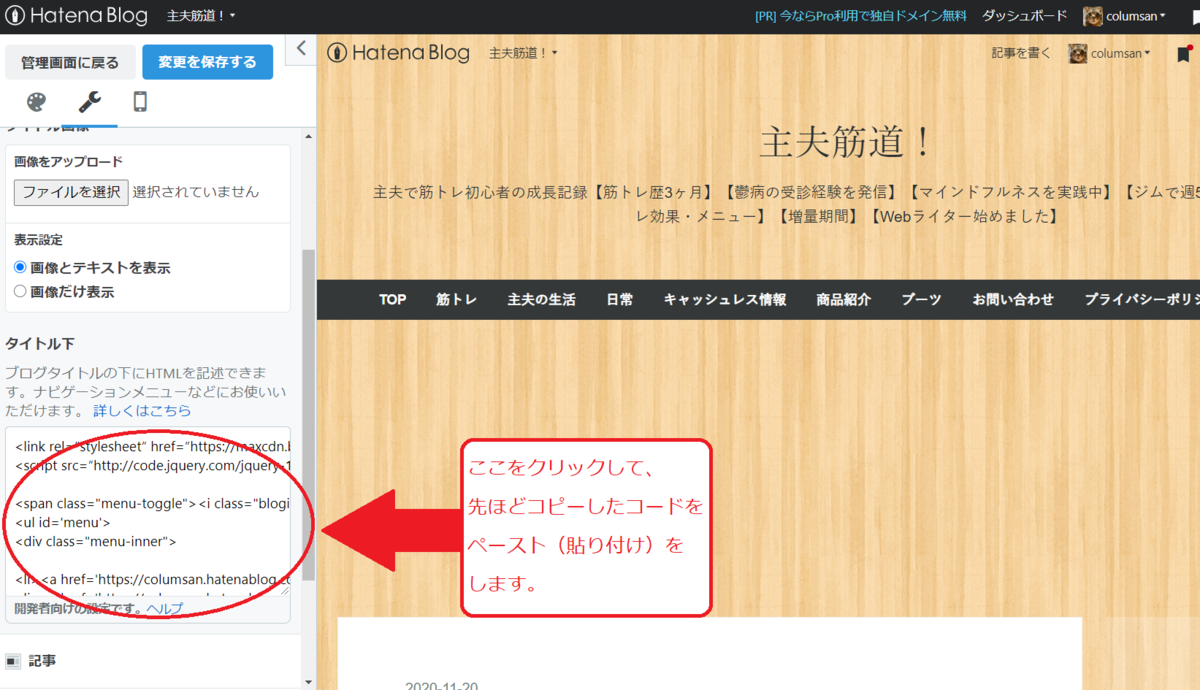Click the blog description text in preview
Image resolution: width=1200 pixels, height=690 pixels.
786,203
